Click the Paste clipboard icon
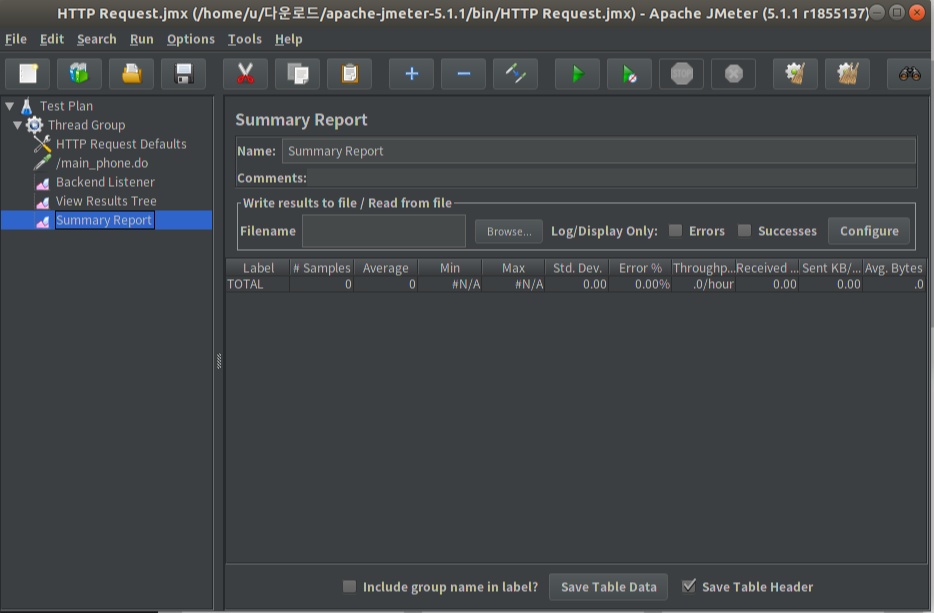Screen dimensions: 934x613 click(350, 74)
